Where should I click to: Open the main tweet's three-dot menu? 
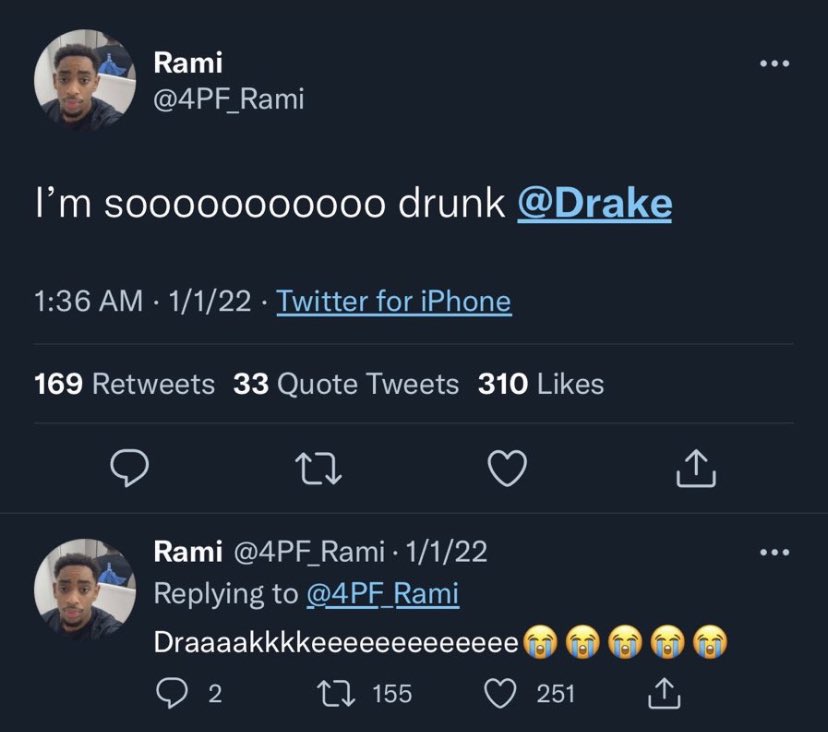tap(774, 63)
